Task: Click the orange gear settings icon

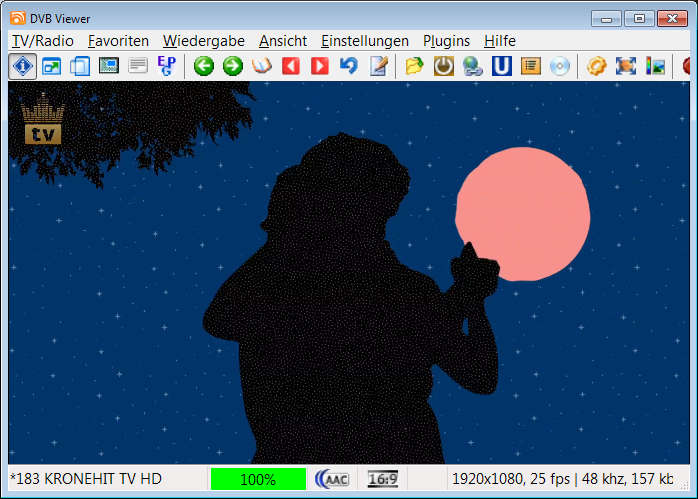Action: click(x=597, y=66)
